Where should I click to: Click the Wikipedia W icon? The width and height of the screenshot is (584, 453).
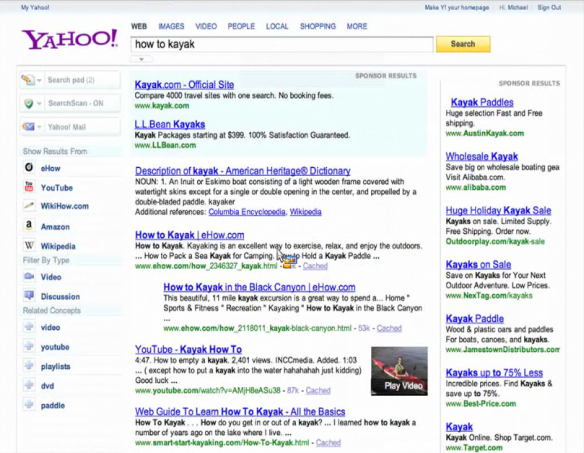29,245
